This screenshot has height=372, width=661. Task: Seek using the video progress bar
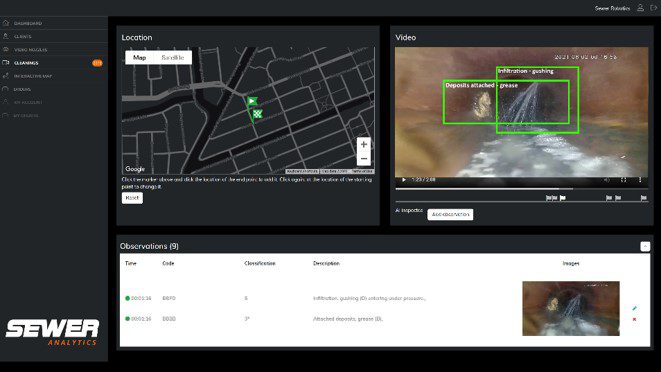coord(521,189)
